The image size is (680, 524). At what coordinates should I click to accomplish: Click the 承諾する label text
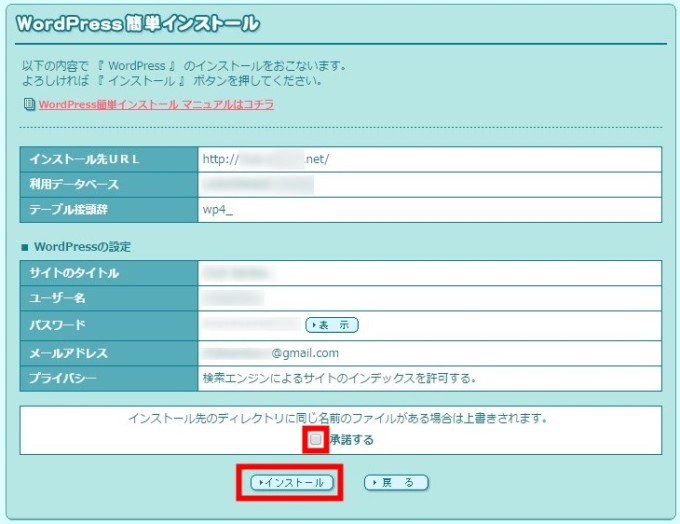351,440
